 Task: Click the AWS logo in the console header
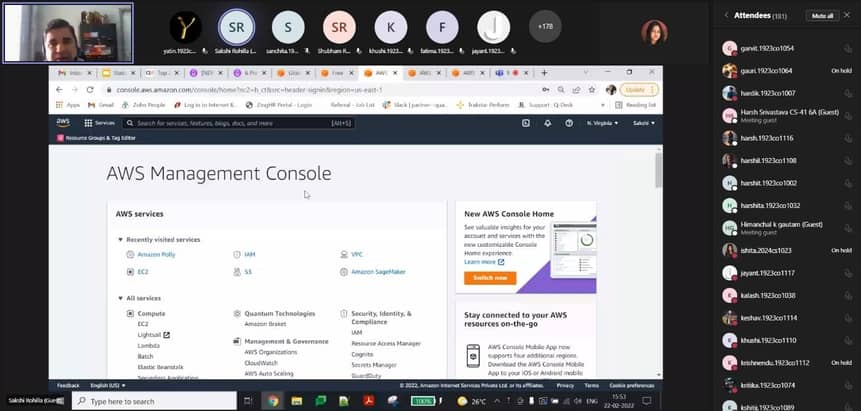63,122
